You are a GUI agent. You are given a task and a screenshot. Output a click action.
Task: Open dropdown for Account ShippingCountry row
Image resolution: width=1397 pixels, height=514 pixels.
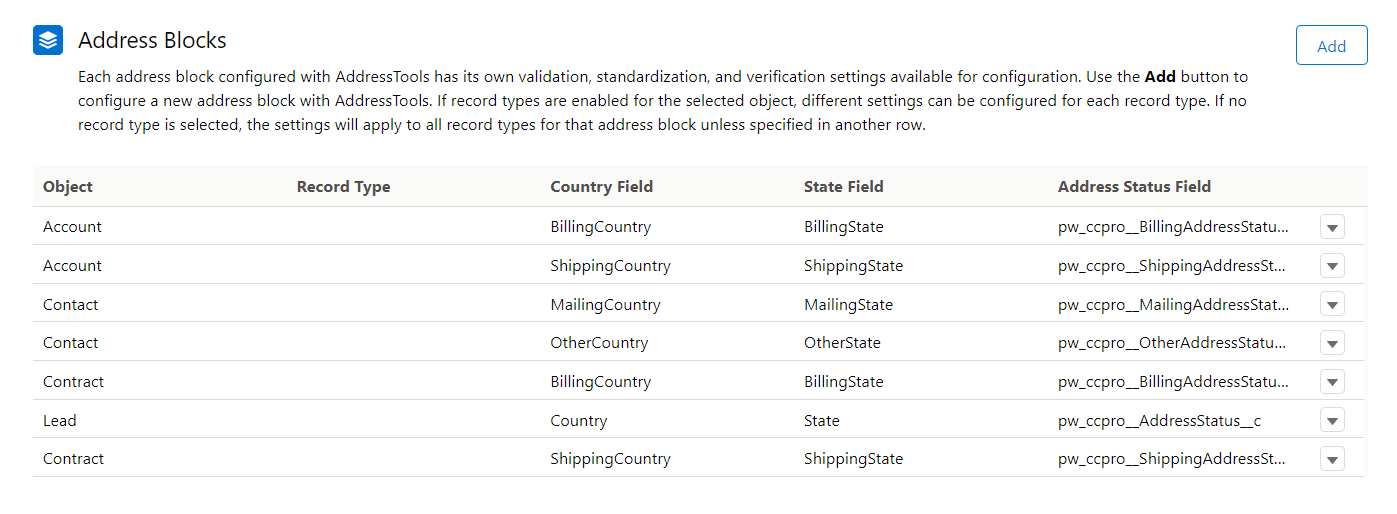pyautogui.click(x=1332, y=266)
